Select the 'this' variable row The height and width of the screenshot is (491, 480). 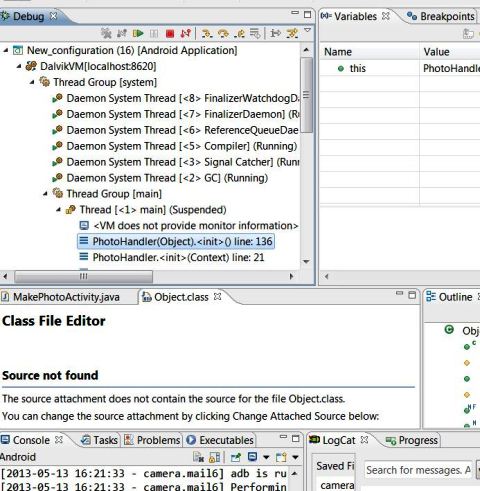coord(400,68)
